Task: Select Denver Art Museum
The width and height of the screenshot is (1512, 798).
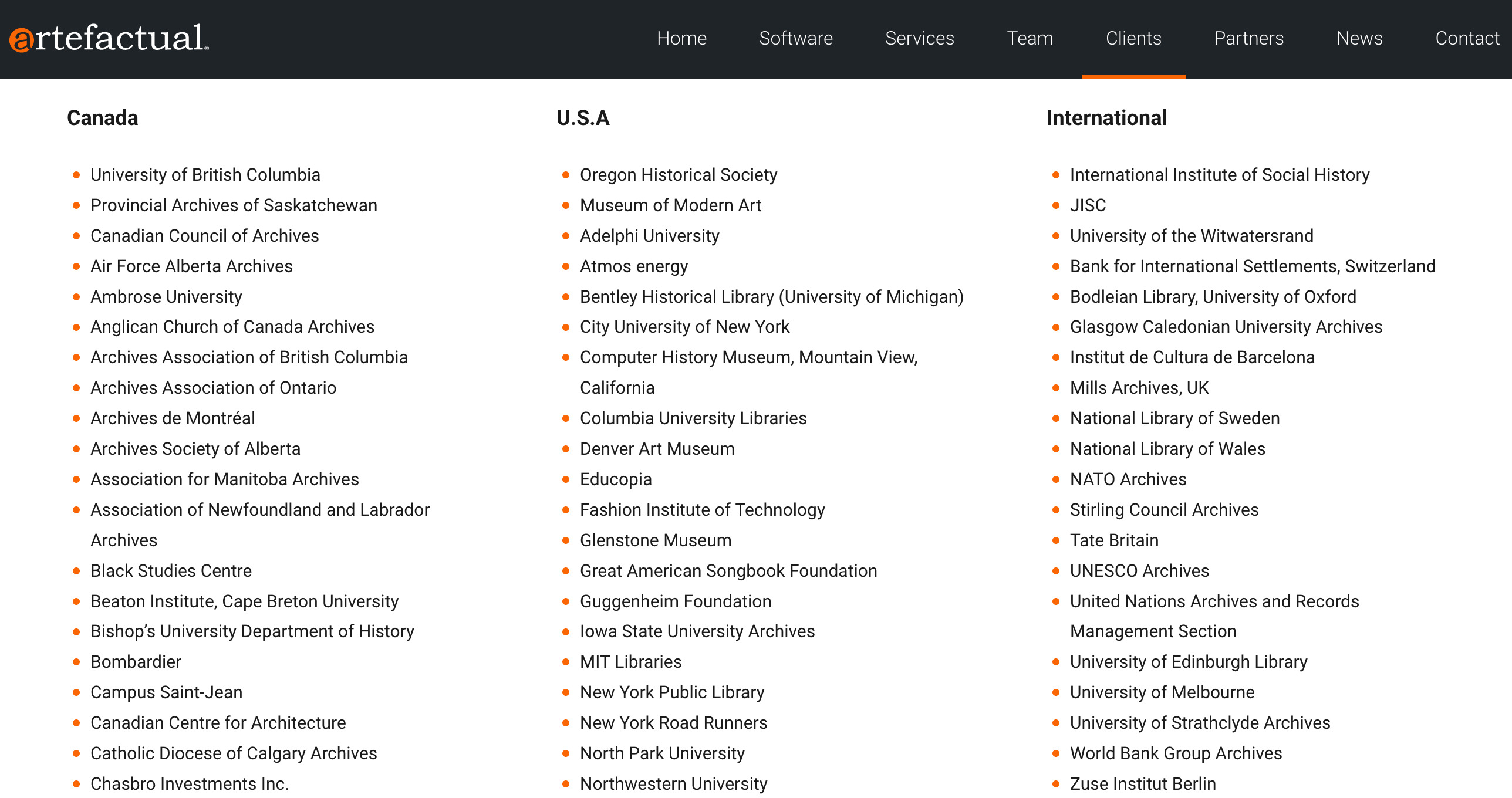Action: [657, 449]
